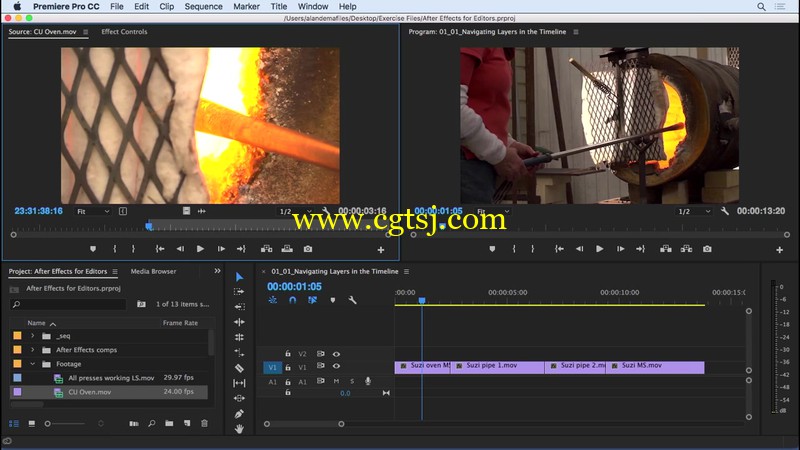Open the Marker menu
The height and width of the screenshot is (450, 800).
tap(246, 7)
